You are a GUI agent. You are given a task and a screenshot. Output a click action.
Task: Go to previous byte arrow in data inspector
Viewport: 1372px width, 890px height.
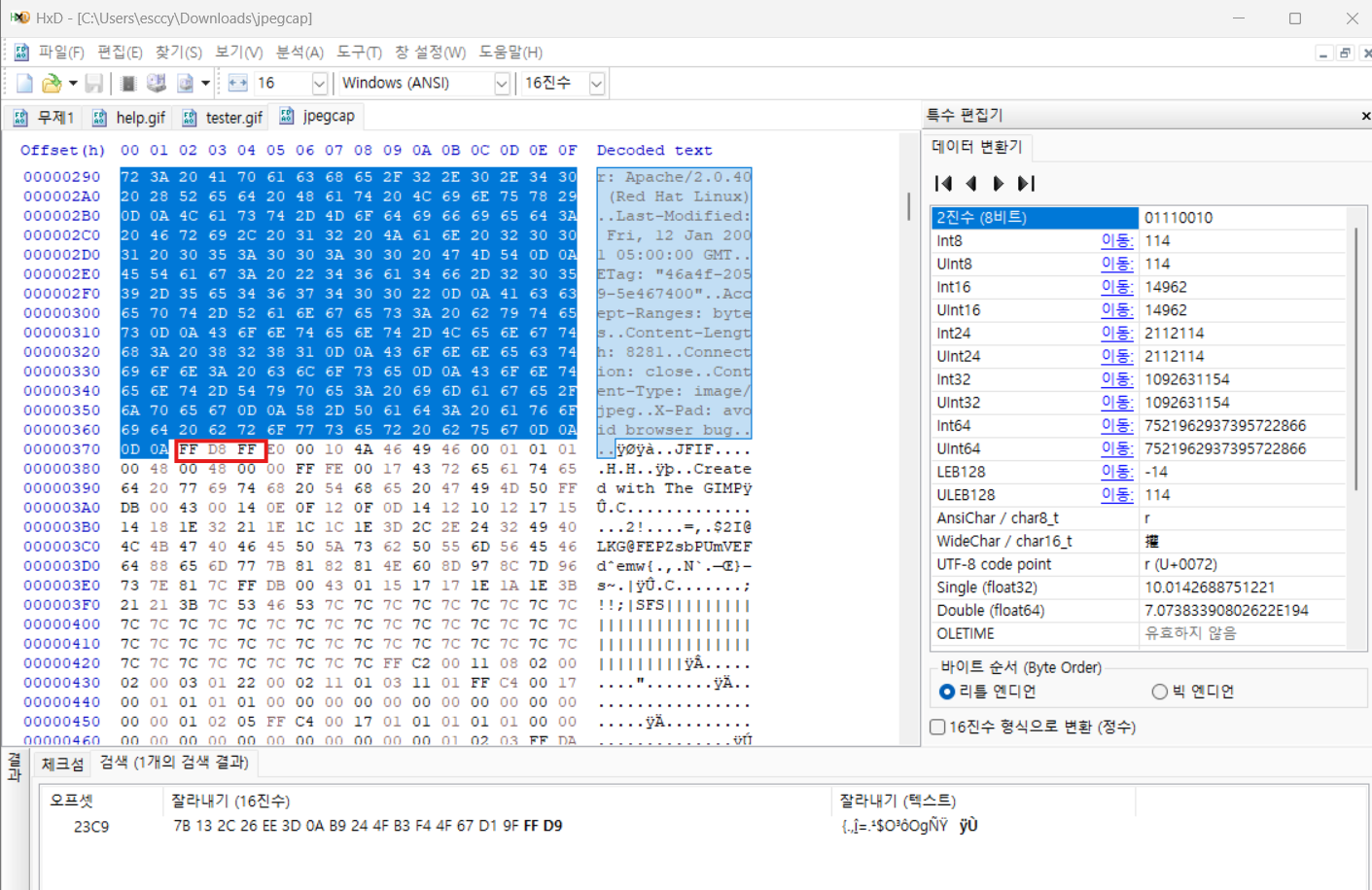tap(970, 183)
